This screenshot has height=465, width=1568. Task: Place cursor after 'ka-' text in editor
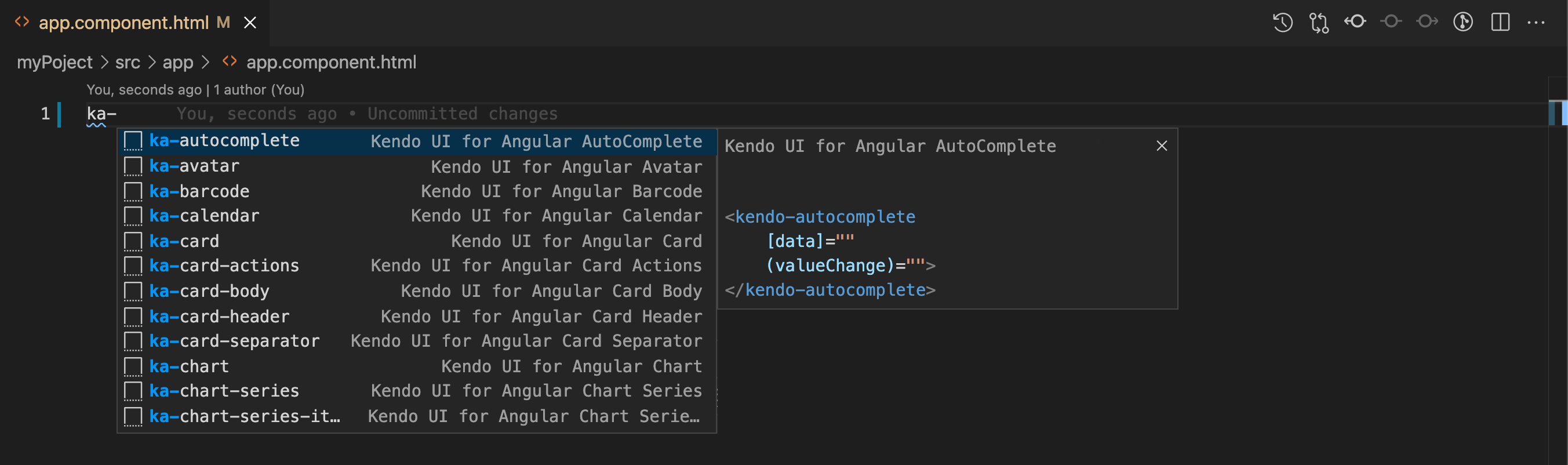pyautogui.click(x=118, y=114)
